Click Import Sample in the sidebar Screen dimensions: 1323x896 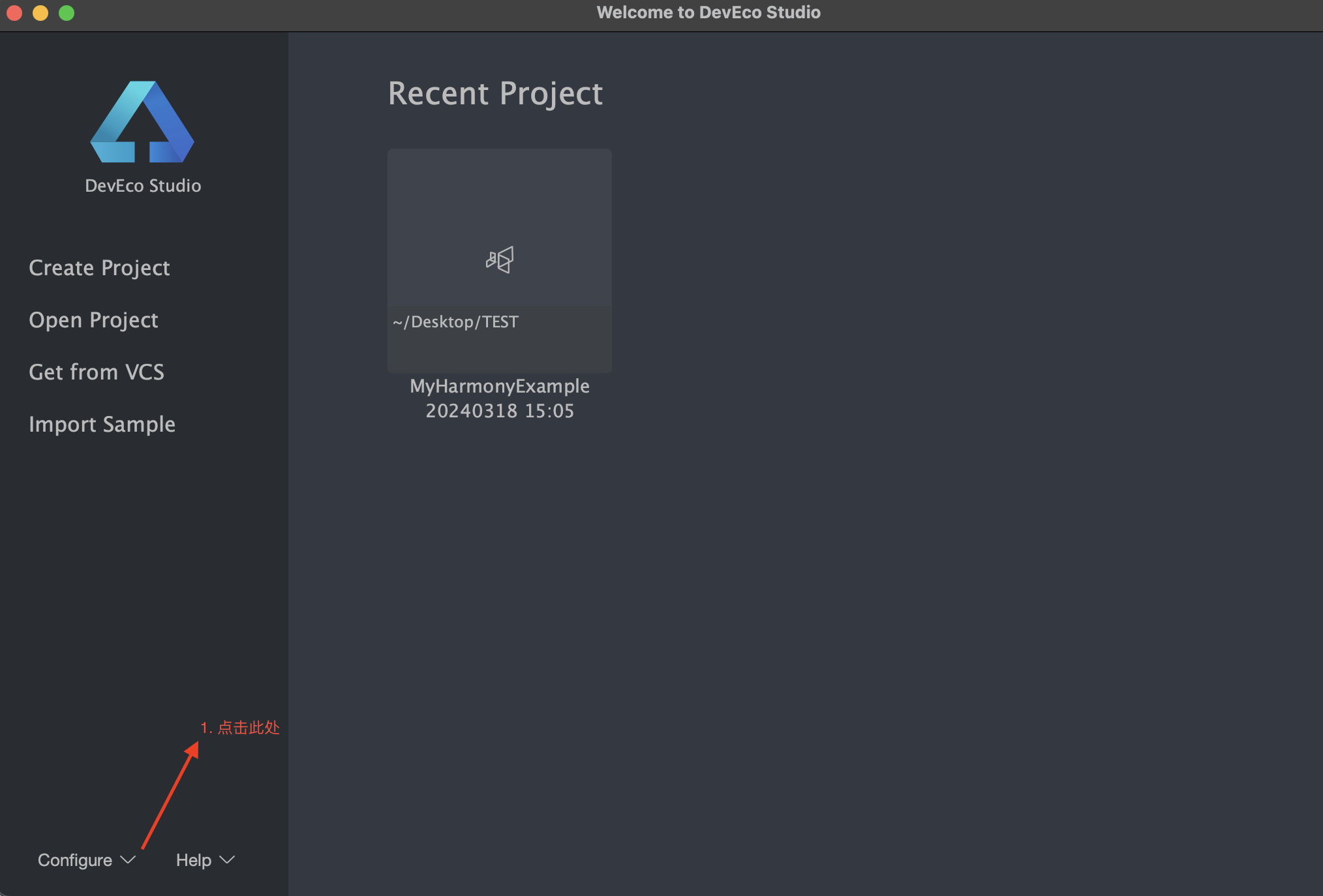[102, 425]
